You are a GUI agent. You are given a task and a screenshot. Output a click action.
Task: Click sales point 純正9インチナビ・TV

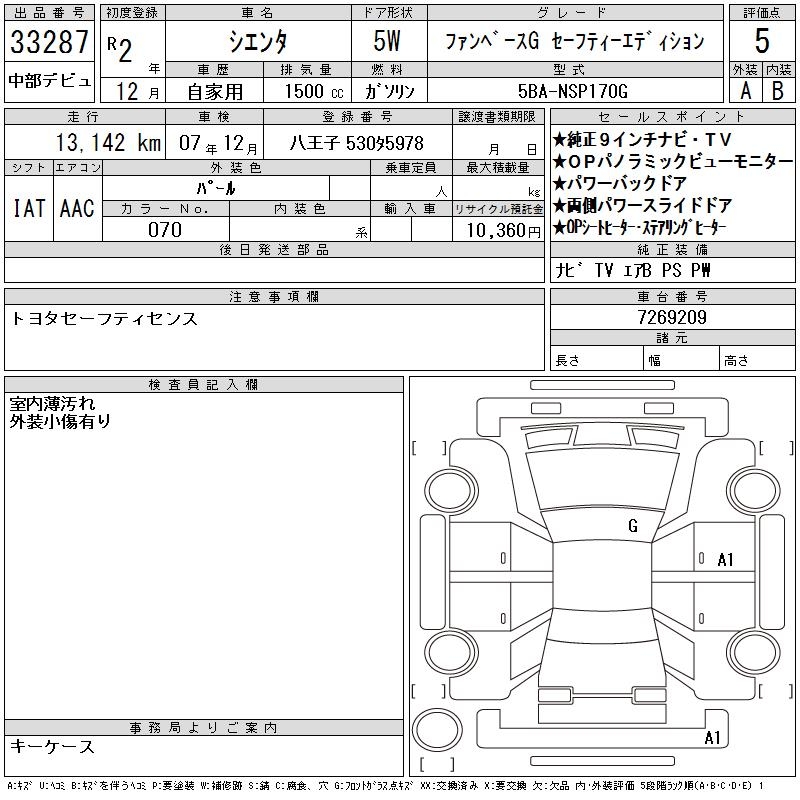coord(643,140)
